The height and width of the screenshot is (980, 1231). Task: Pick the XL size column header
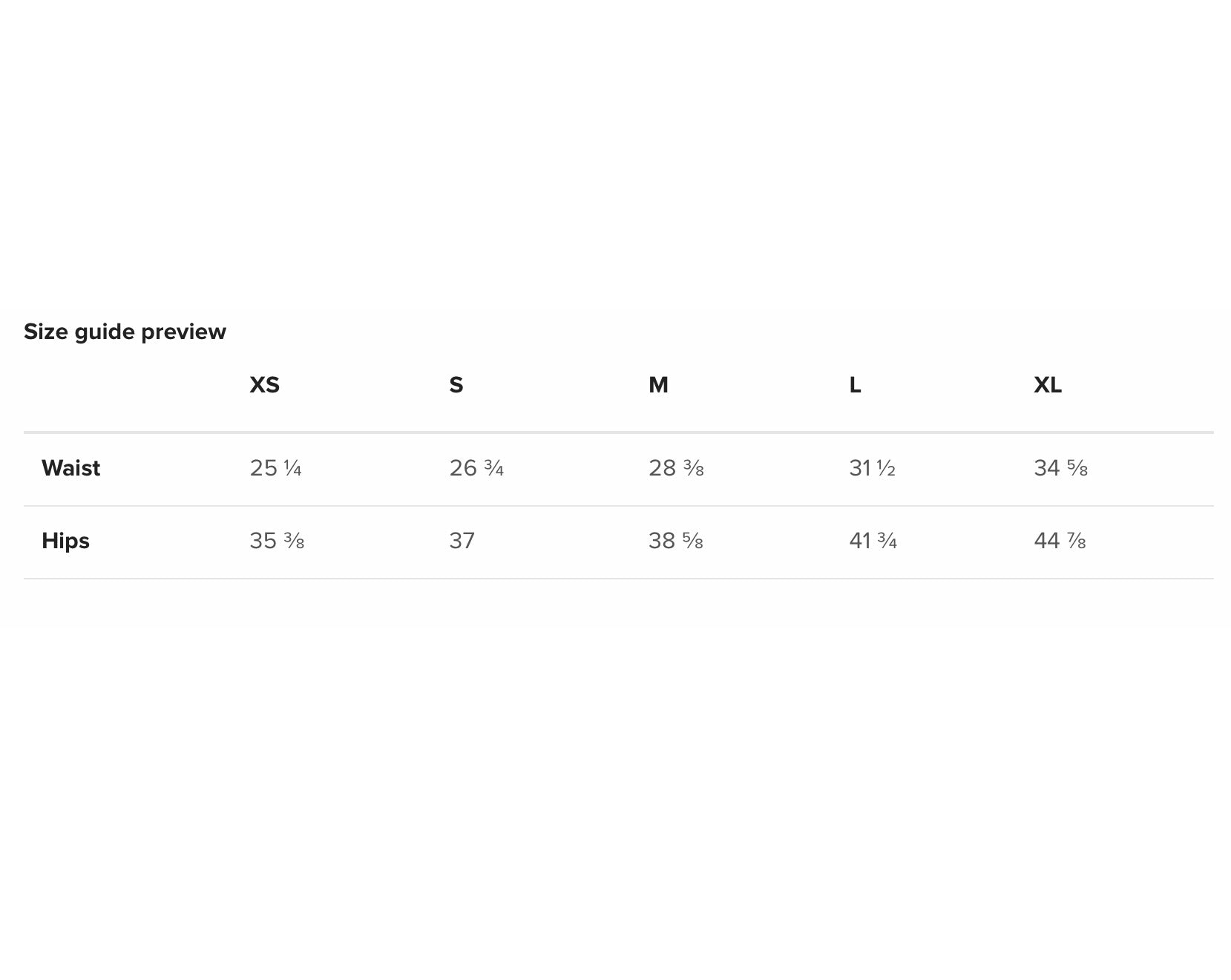click(1047, 385)
